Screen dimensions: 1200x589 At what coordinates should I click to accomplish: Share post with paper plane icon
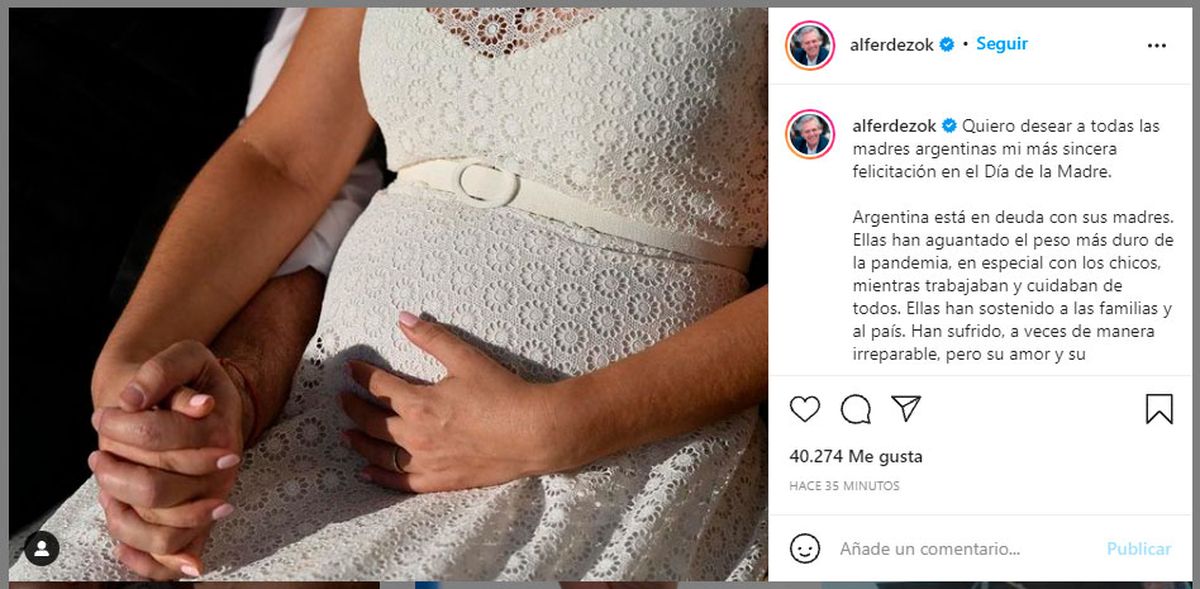click(x=905, y=408)
